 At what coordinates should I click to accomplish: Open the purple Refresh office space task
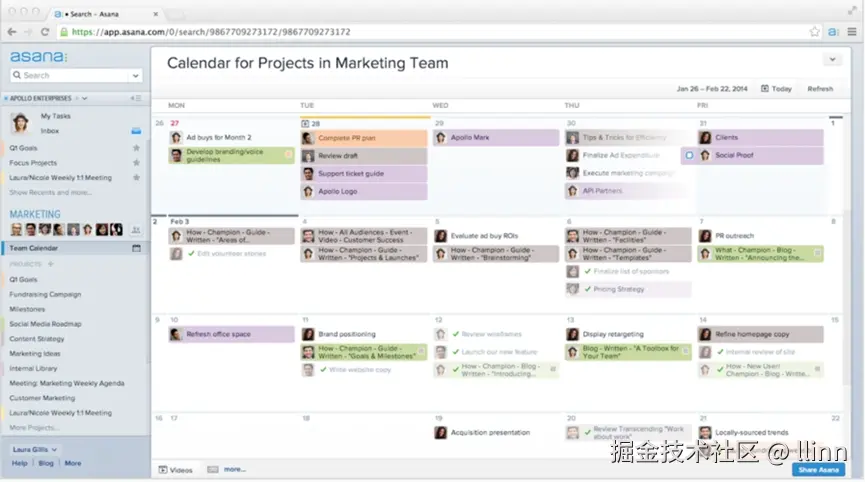232,334
